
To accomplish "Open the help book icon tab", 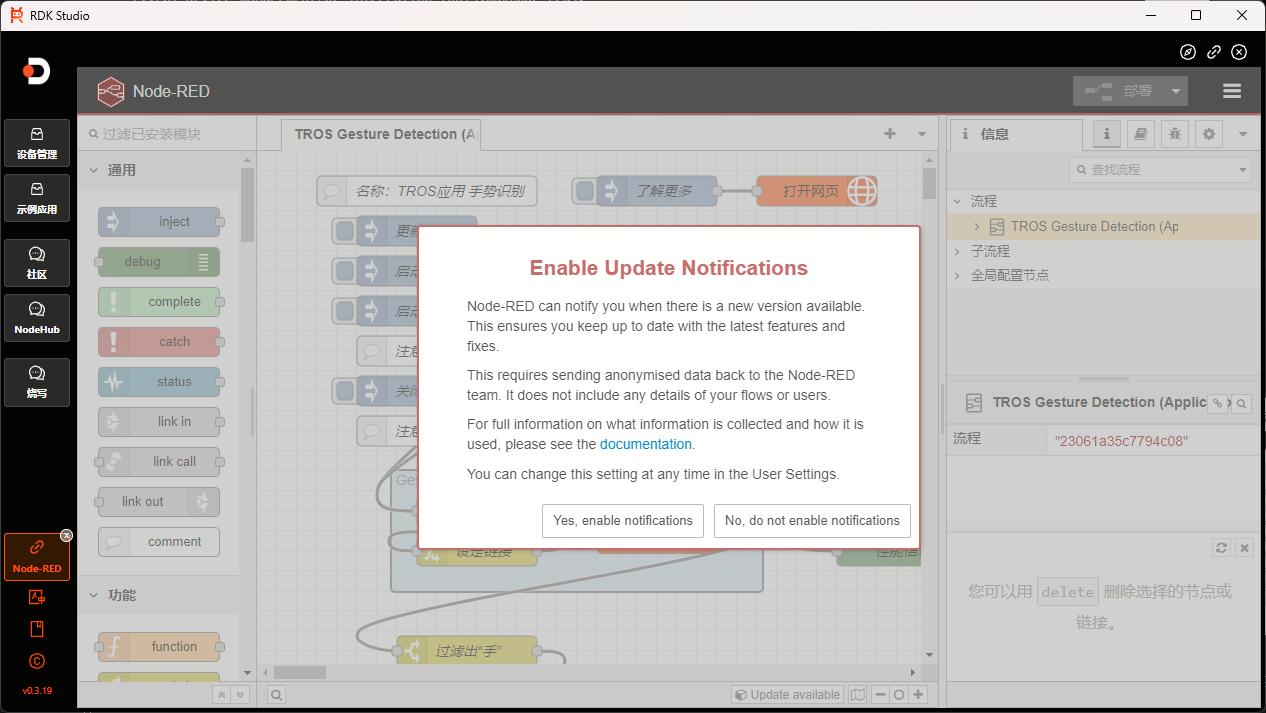I will point(1141,134).
